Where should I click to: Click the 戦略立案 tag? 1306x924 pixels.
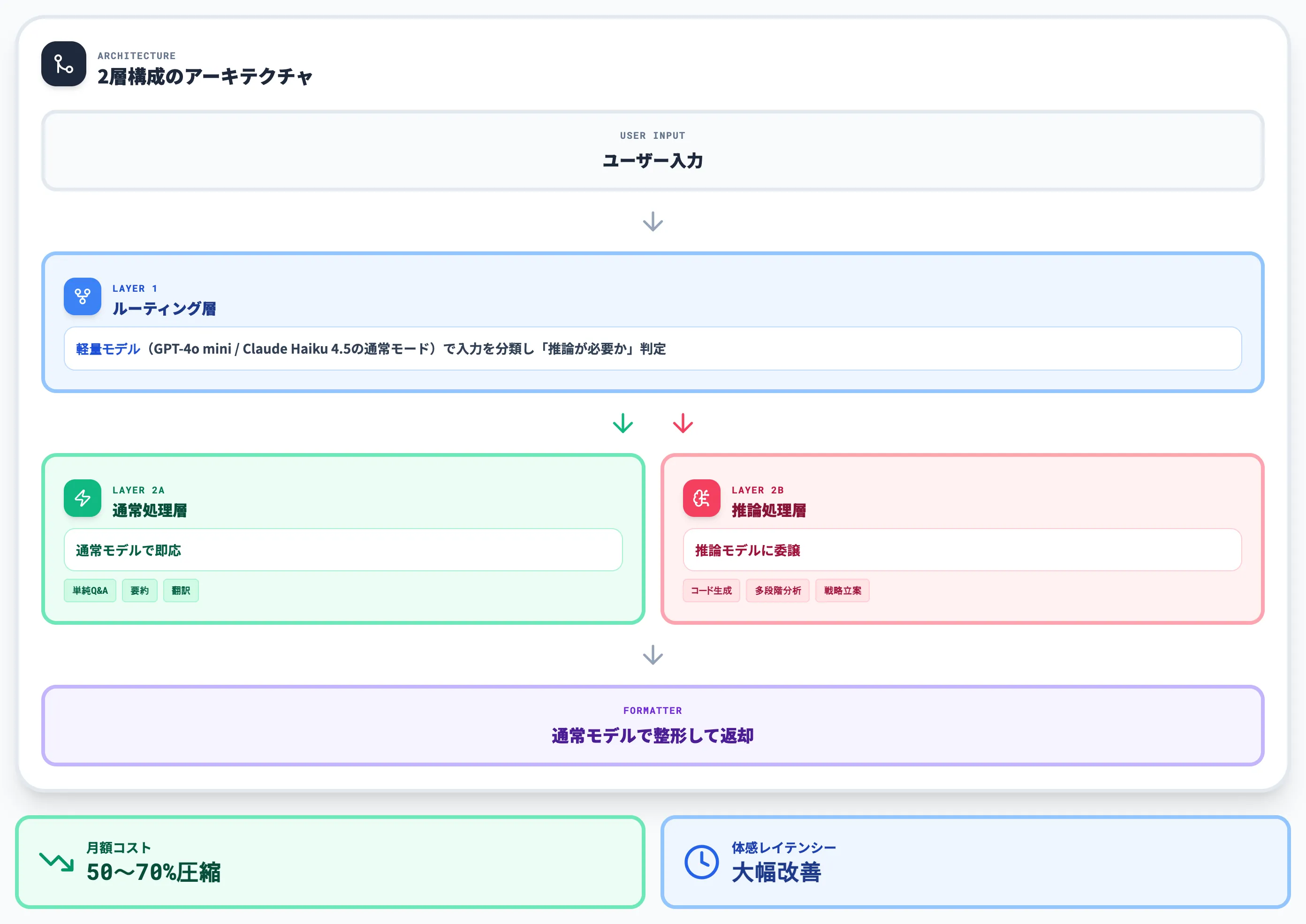click(x=842, y=591)
